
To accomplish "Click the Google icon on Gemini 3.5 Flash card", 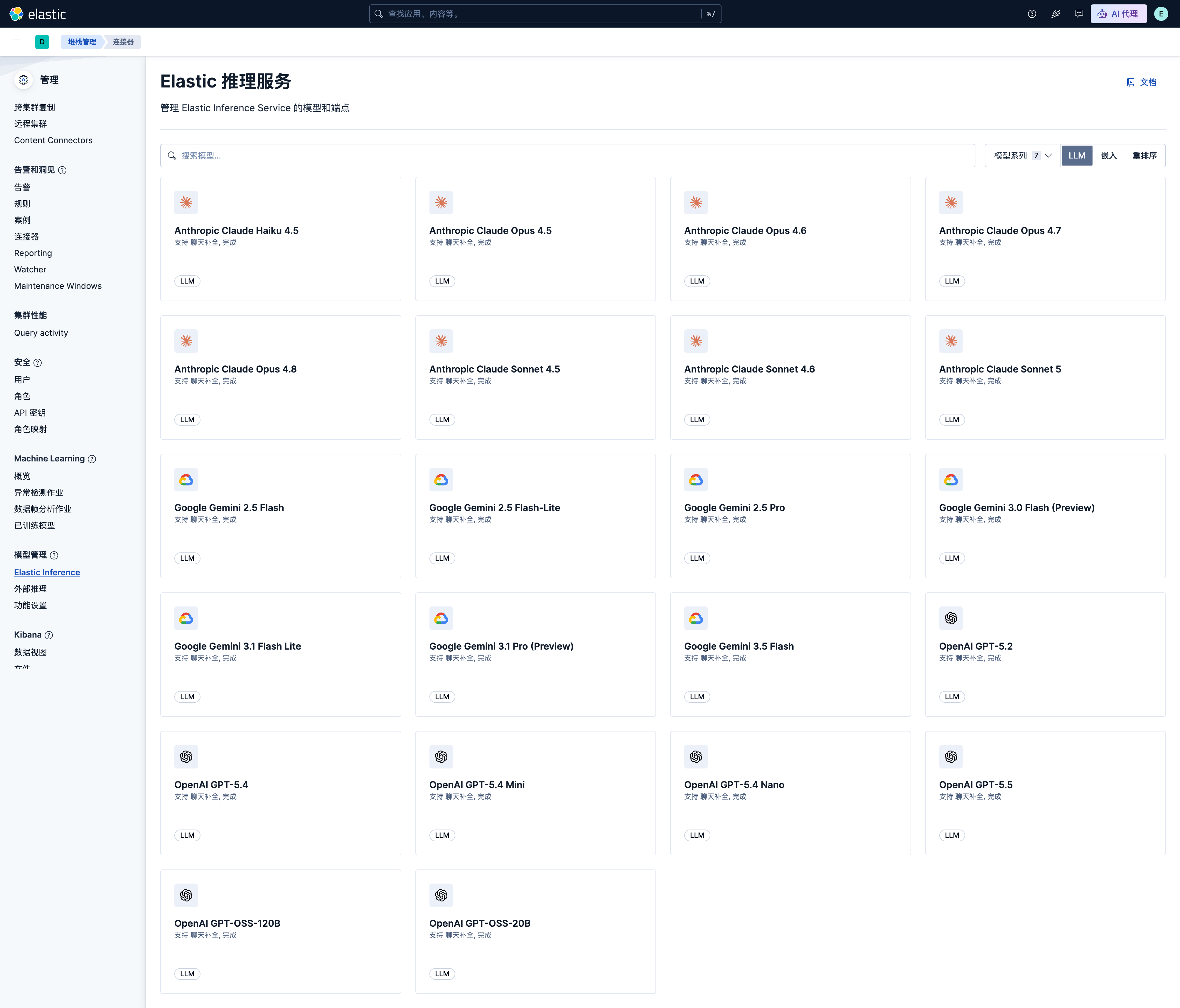I will pos(696,618).
